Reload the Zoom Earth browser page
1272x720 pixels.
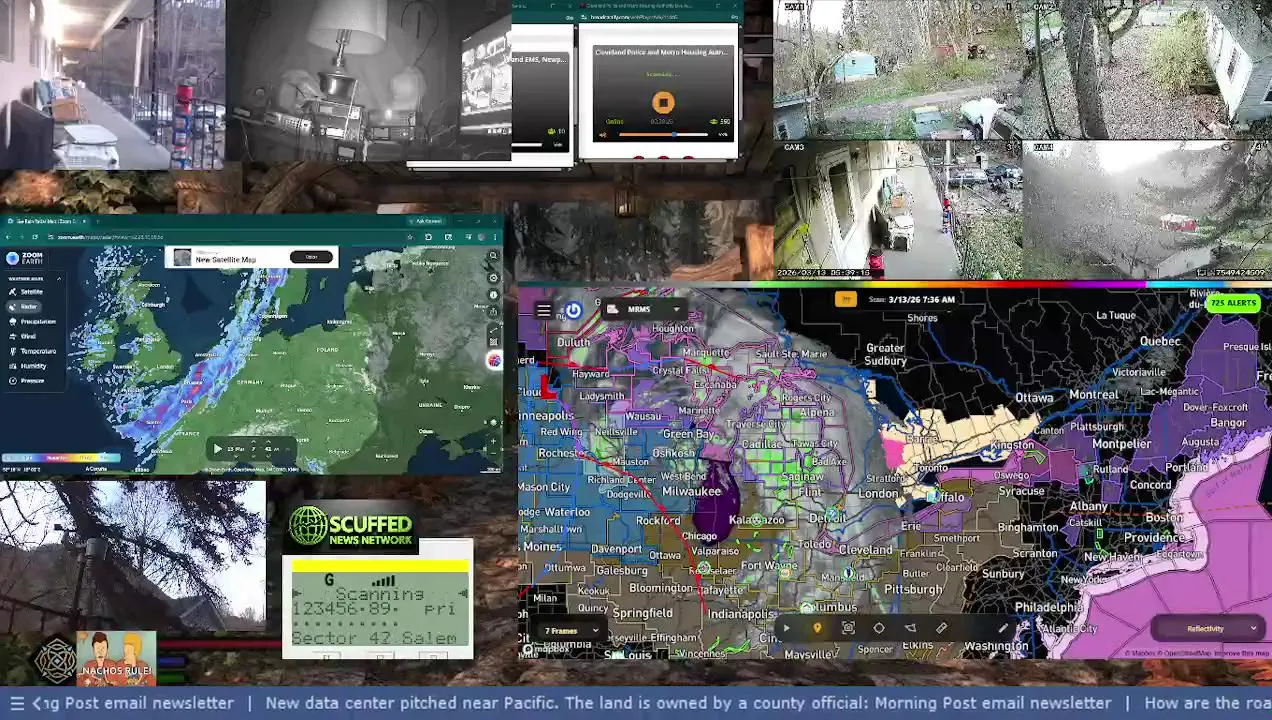click(x=35, y=237)
